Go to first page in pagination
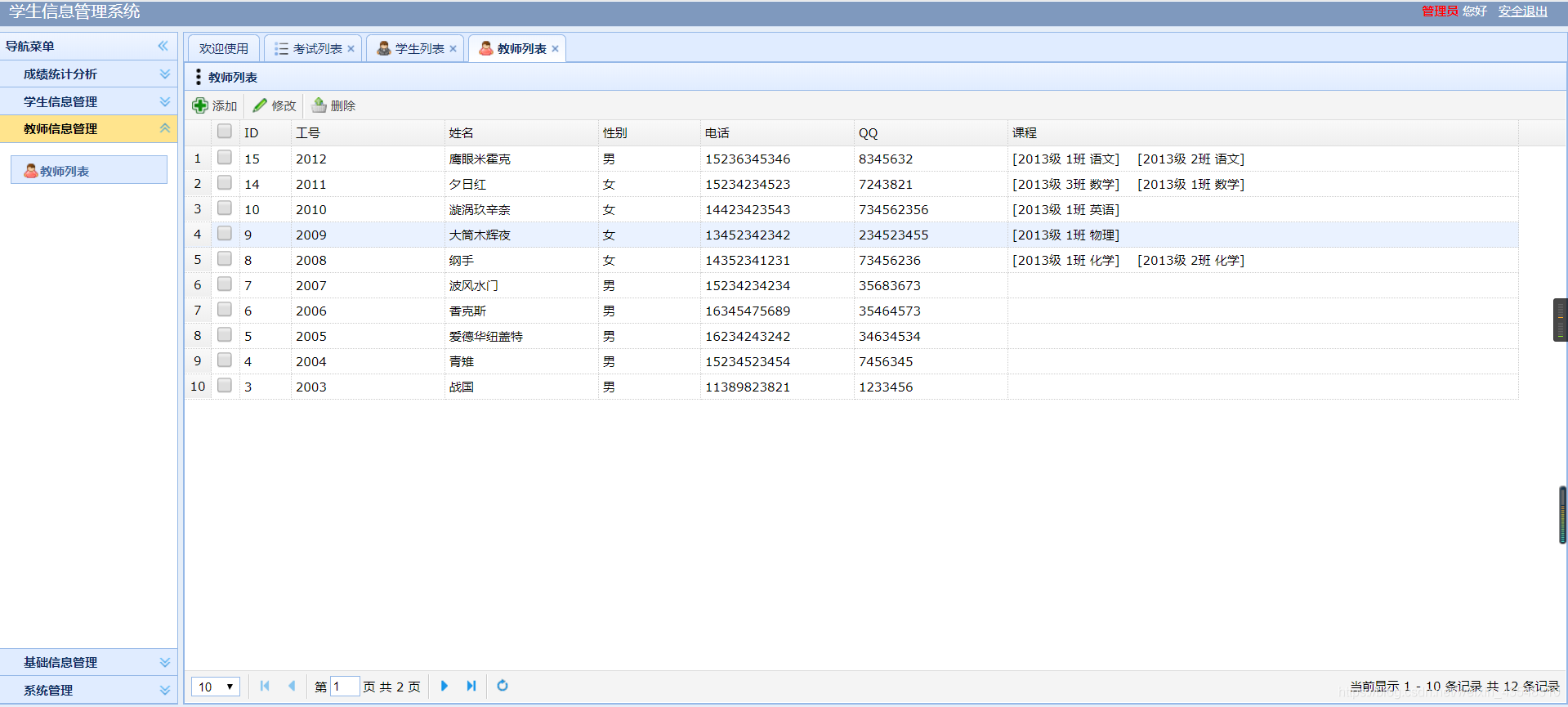The image size is (1568, 707). [x=265, y=686]
